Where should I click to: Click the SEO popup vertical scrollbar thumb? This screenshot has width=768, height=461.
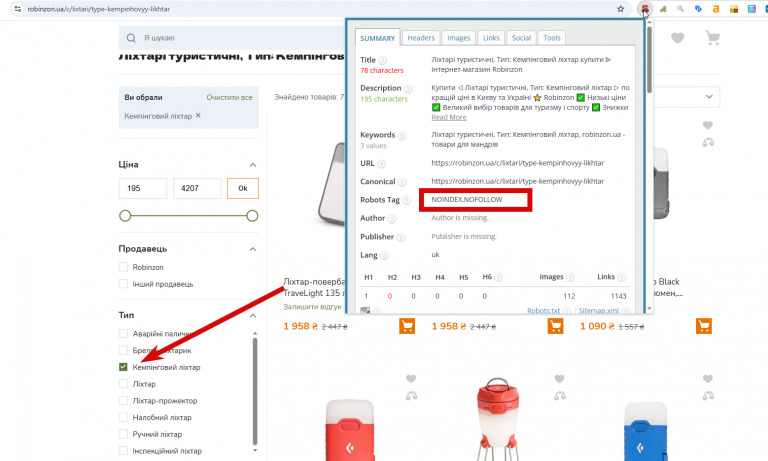click(649, 59)
